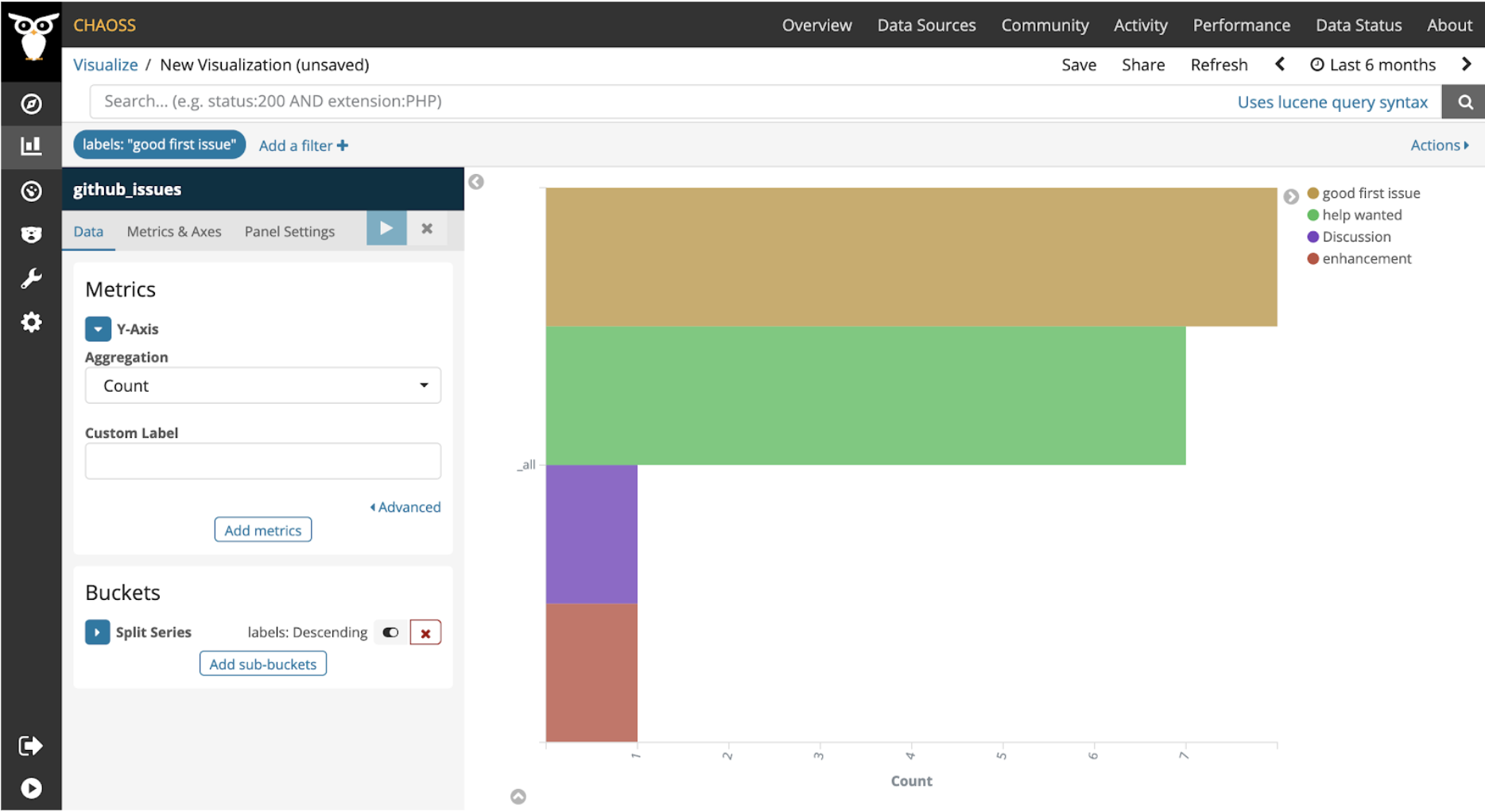Open lucene query syntax link
The width and height of the screenshot is (1485, 812).
(x=1332, y=102)
